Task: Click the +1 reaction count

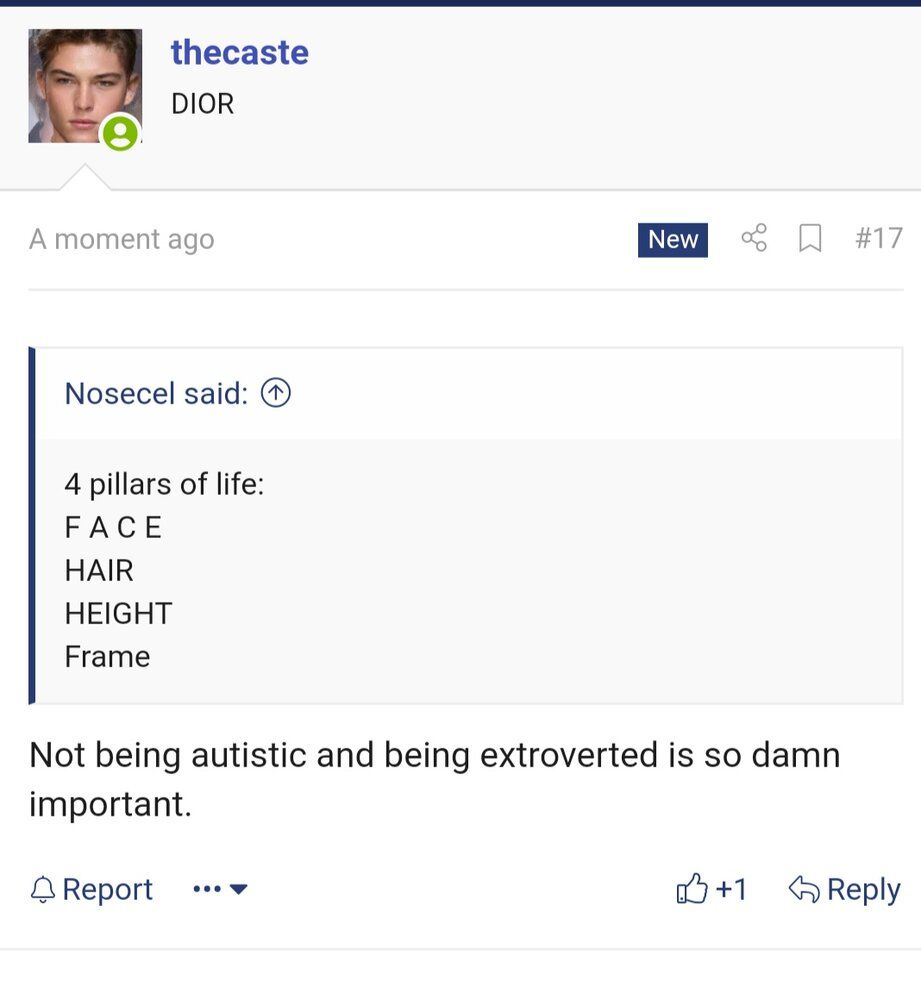Action: click(731, 889)
